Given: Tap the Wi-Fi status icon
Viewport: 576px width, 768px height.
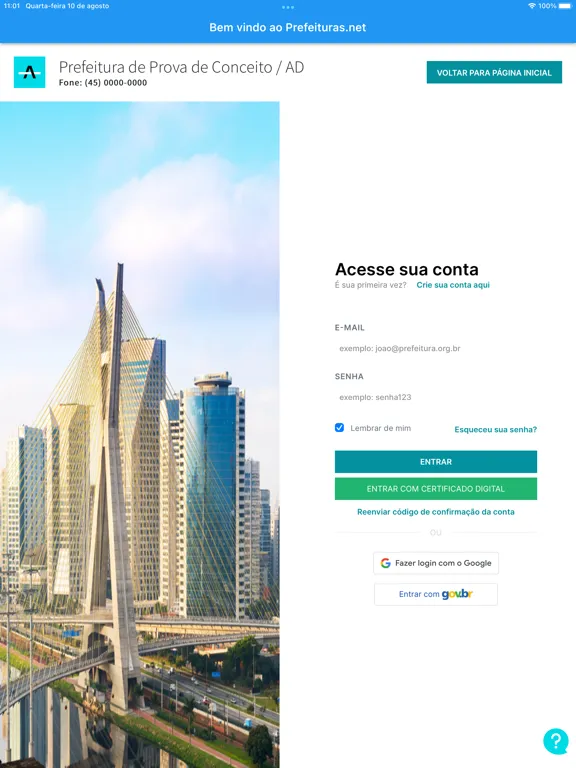Looking at the screenshot, I should point(532,6).
